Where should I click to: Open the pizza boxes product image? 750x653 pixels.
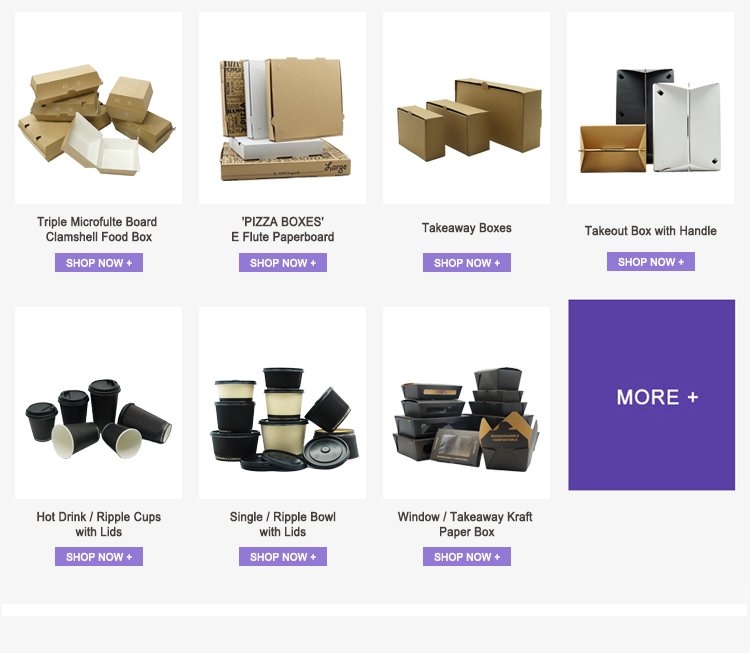(283, 108)
